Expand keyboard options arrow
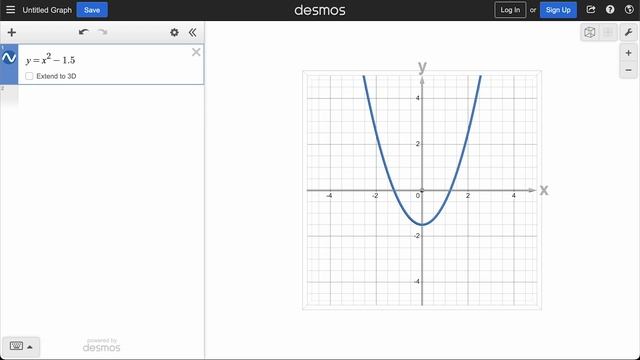The height and width of the screenshot is (360, 640). (x=30, y=347)
